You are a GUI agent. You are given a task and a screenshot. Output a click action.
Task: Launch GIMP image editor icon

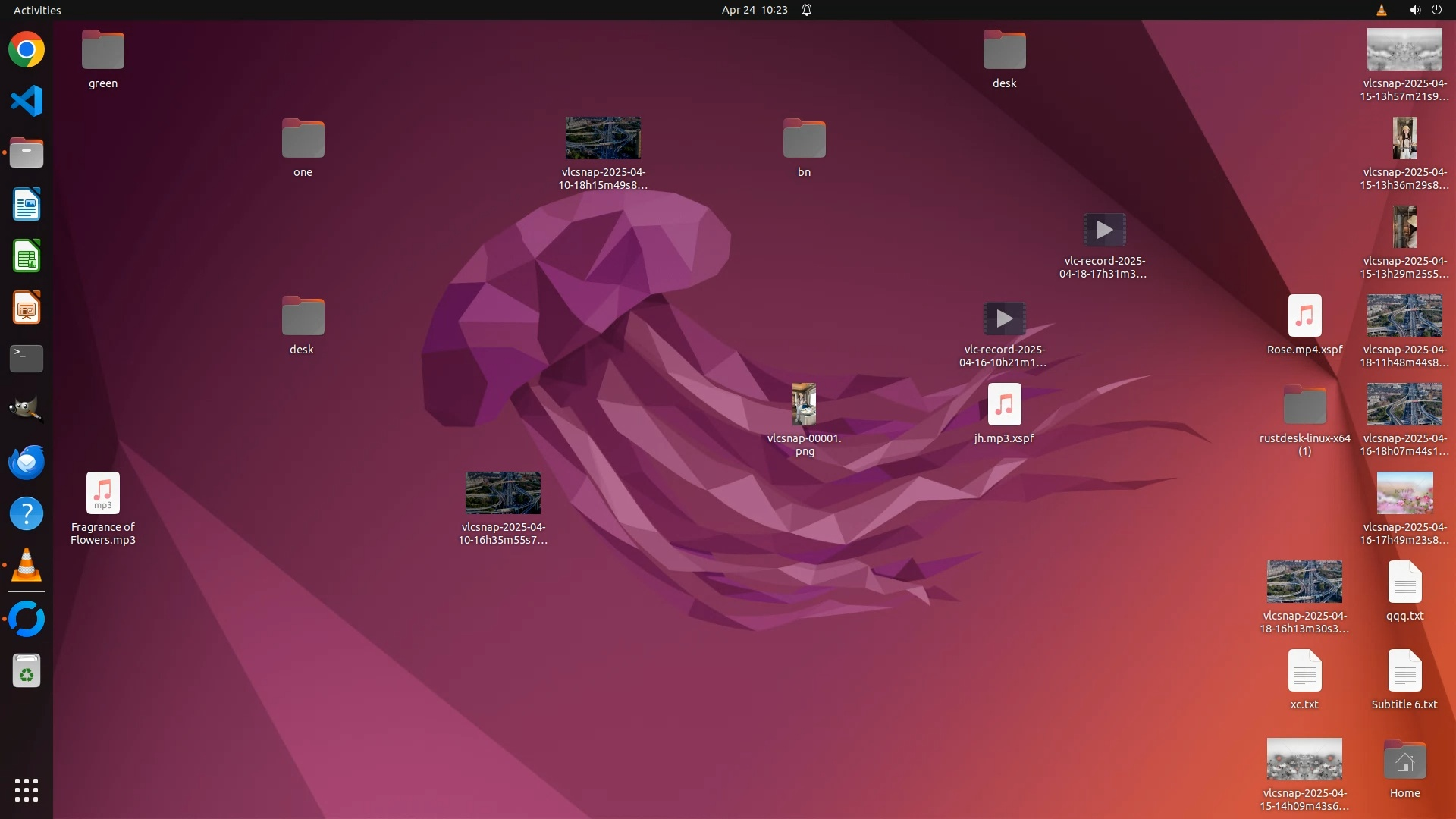[27, 410]
